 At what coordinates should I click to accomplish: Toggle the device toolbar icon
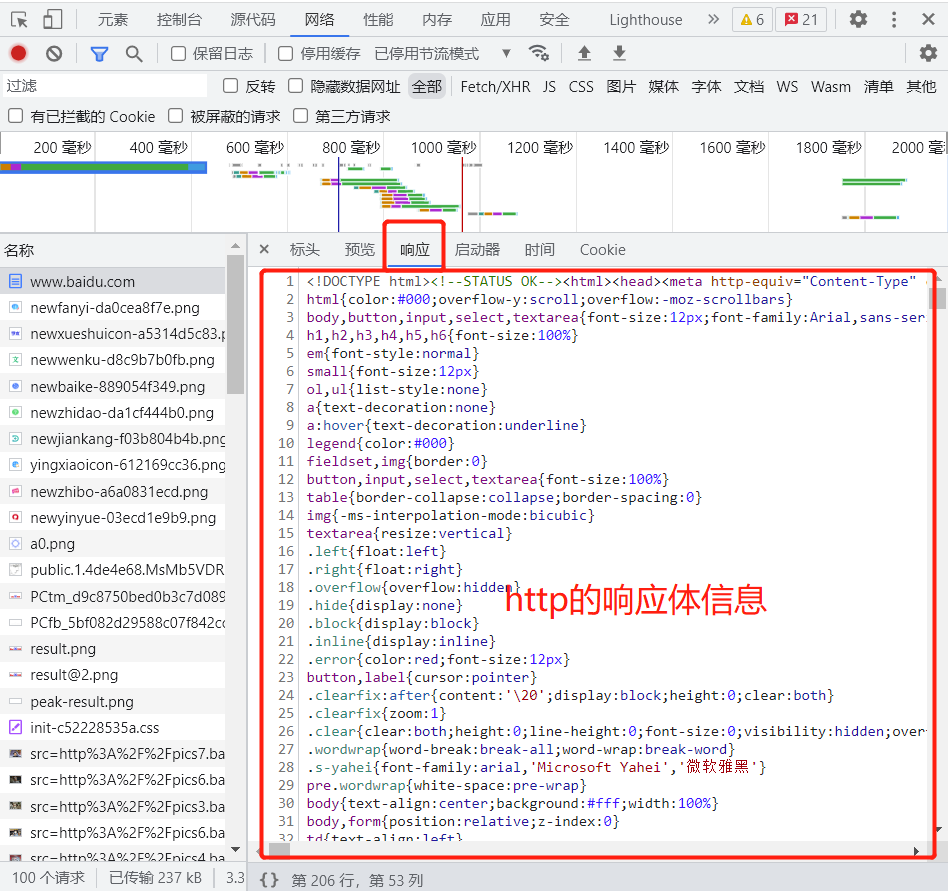point(53,19)
